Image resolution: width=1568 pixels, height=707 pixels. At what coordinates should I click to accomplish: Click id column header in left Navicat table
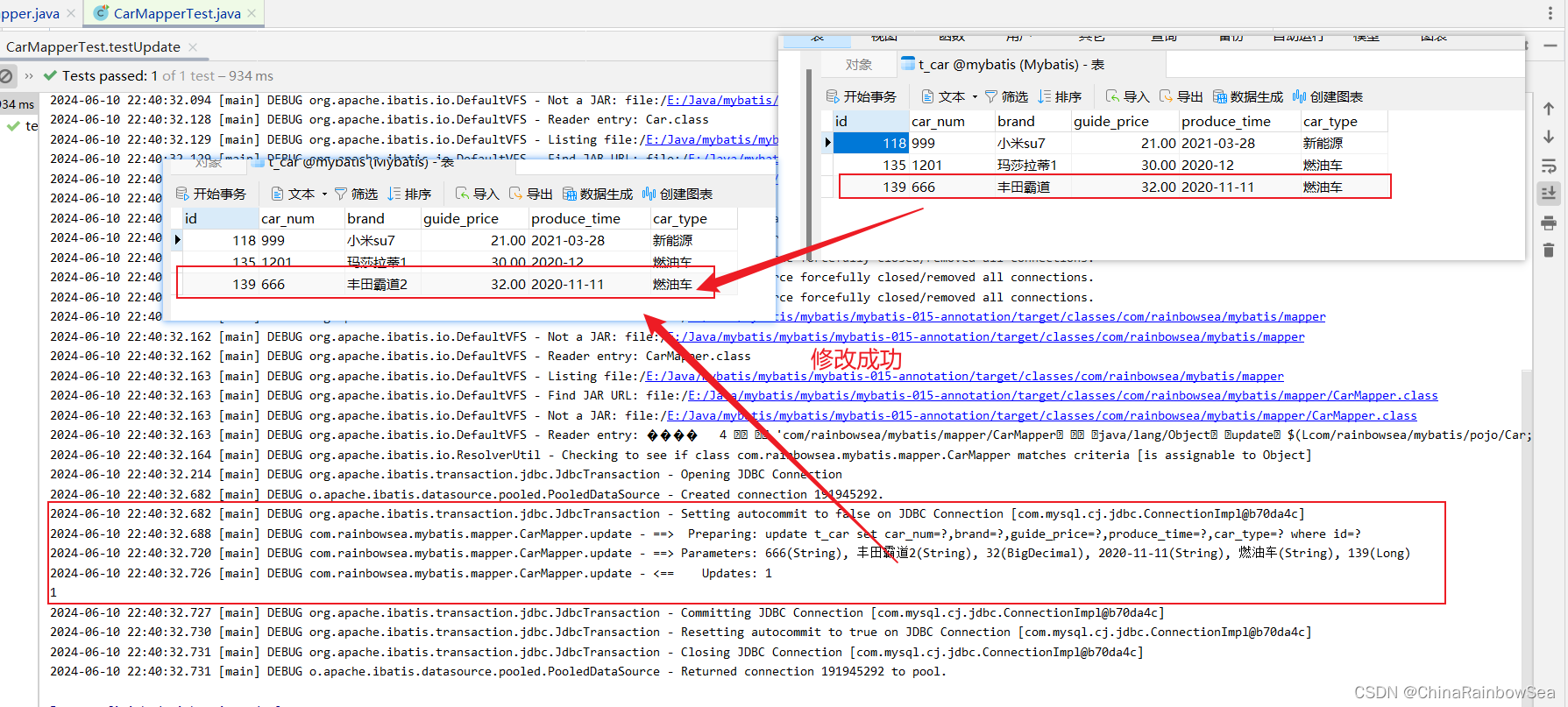click(220, 218)
